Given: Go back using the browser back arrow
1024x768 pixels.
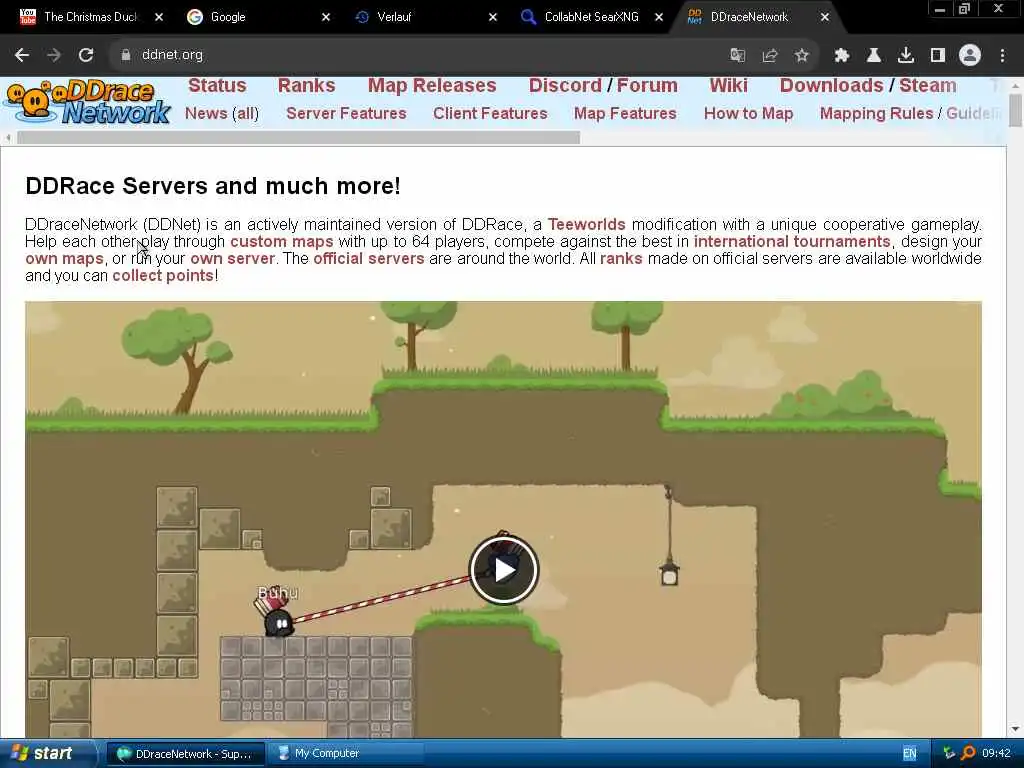Looking at the screenshot, I should click(22, 56).
